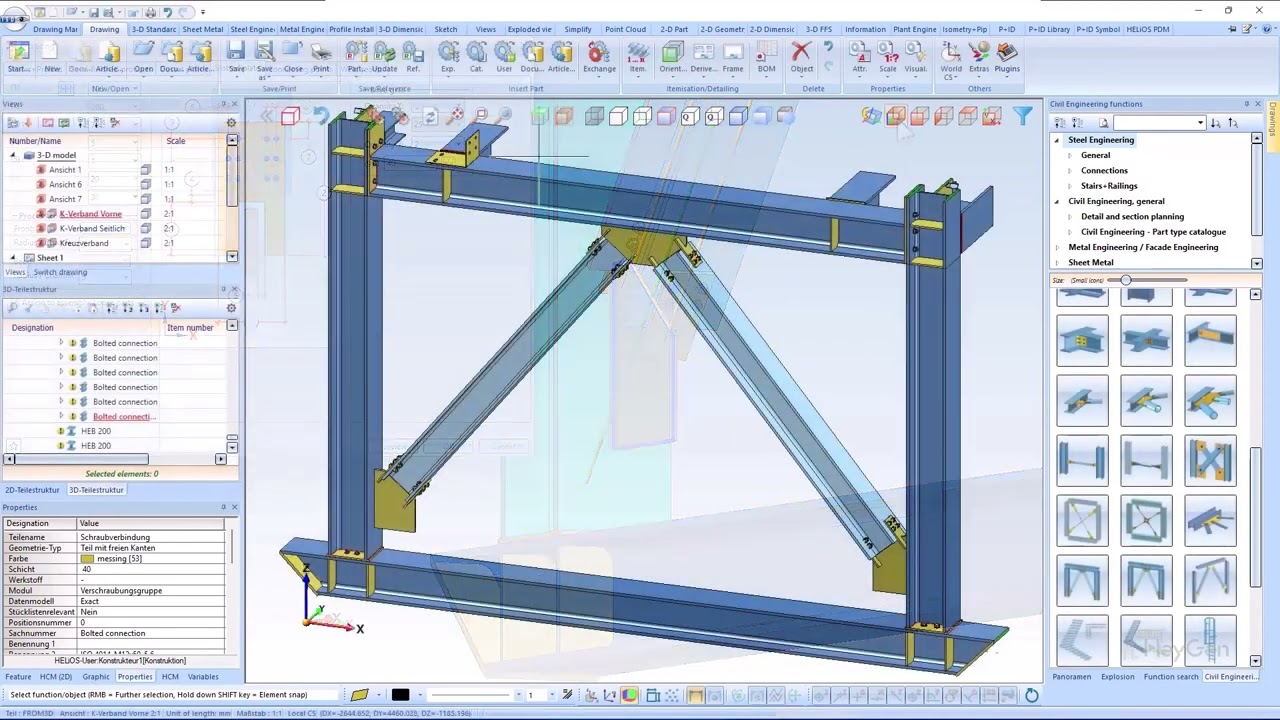
Task: Click the Open drawing folder icon
Action: click(143, 56)
